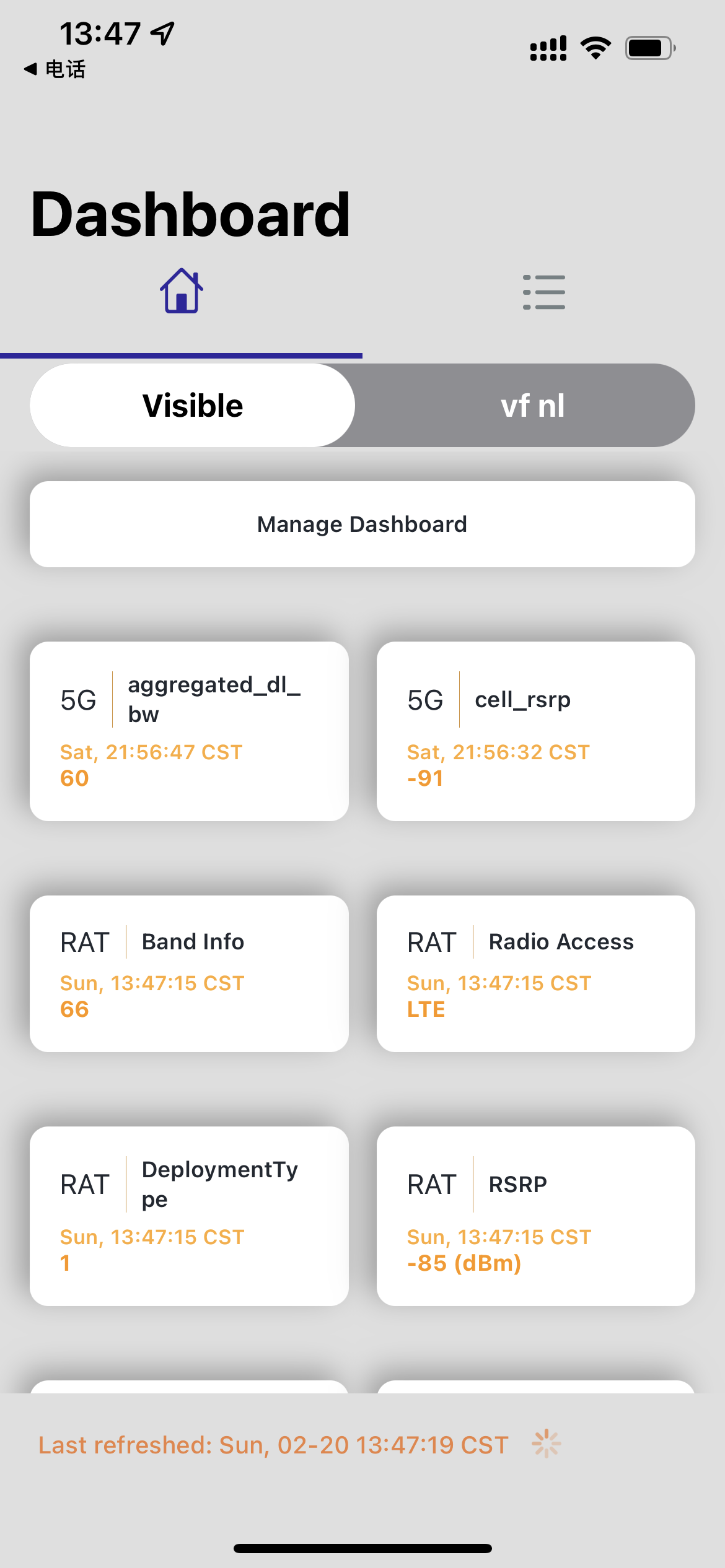725x1568 pixels.
Task: Switch to the list view tab icon
Action: point(543,292)
